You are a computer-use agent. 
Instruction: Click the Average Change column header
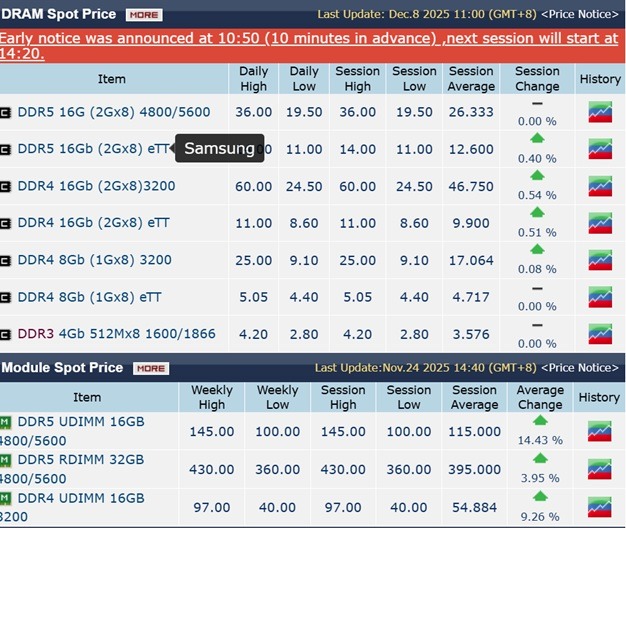point(540,397)
